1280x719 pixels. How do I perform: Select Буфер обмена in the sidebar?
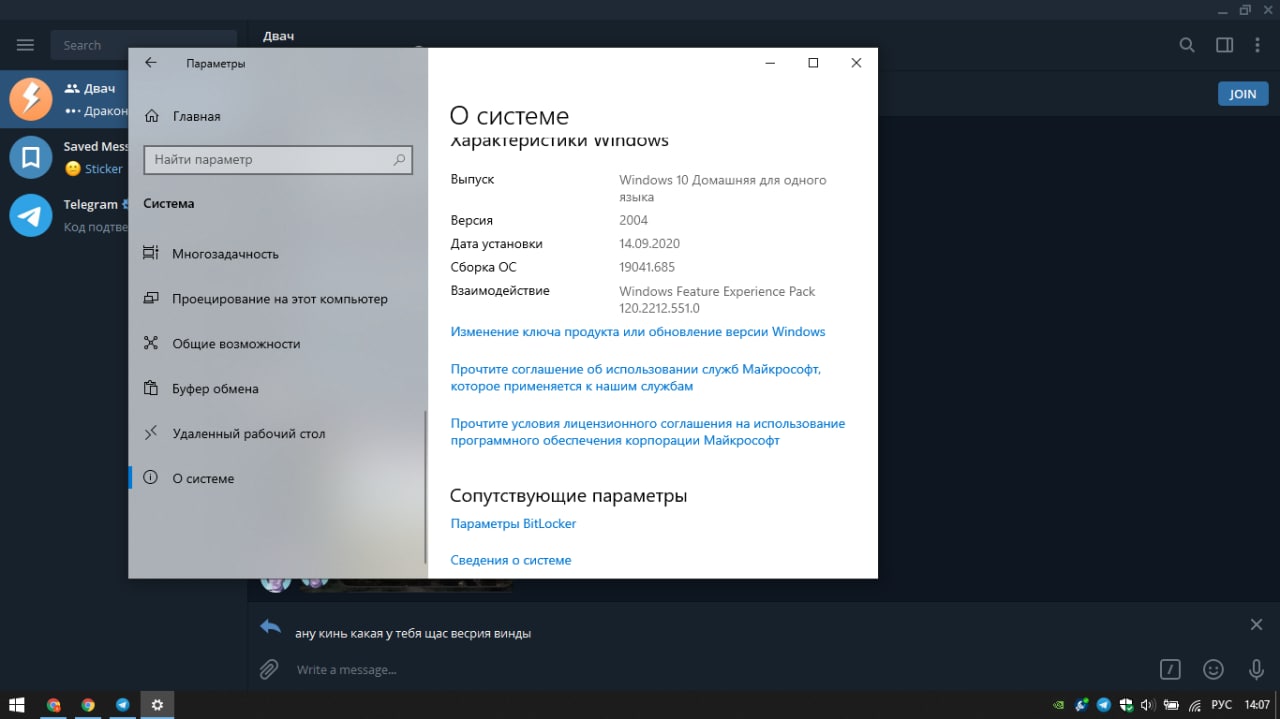pos(278,389)
